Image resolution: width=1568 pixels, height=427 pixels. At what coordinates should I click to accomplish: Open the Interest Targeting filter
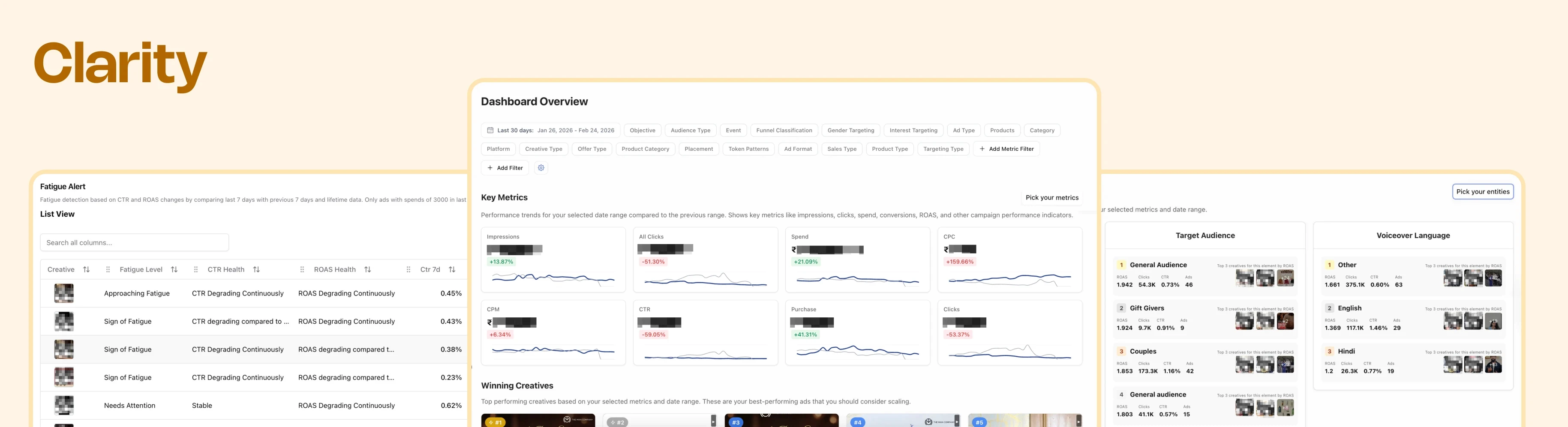point(913,130)
